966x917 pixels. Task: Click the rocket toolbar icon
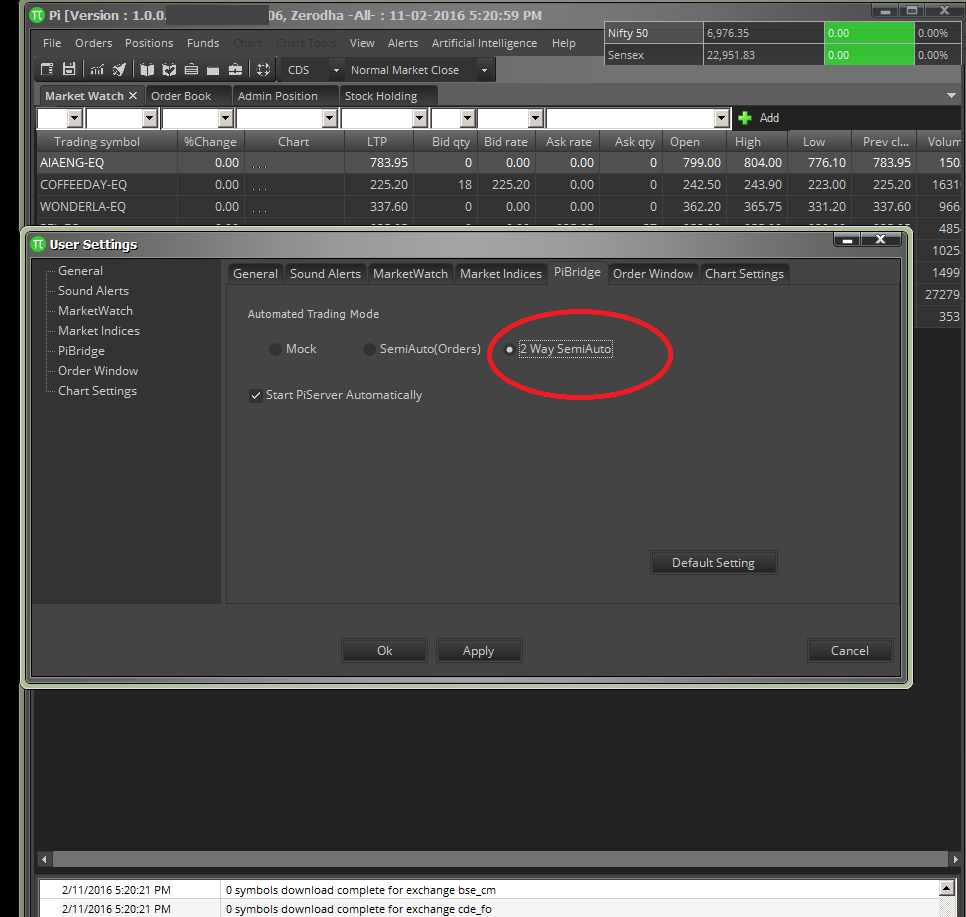point(119,70)
